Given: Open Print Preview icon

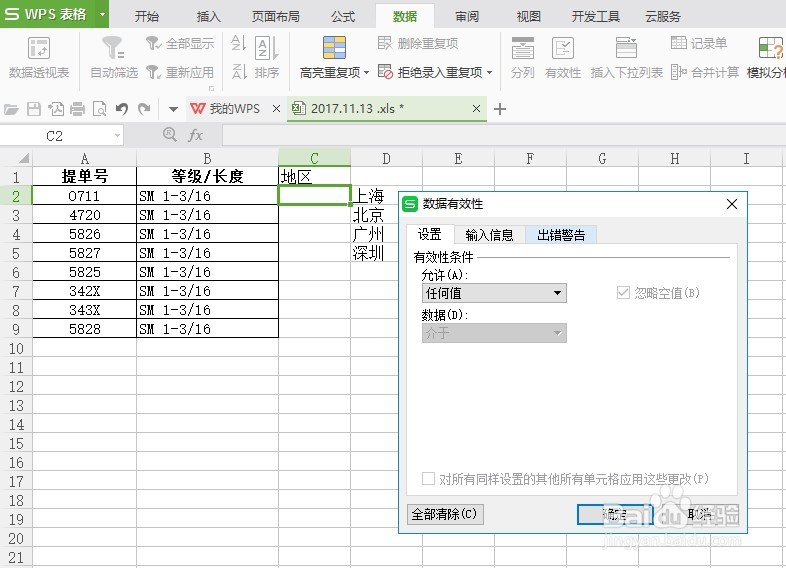Looking at the screenshot, I should (99, 109).
